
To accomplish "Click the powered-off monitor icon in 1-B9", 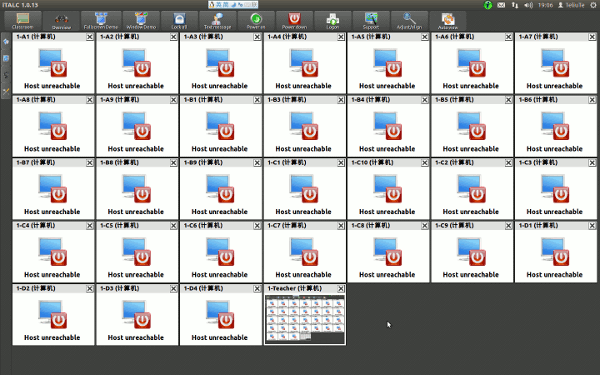I will pyautogui.click(x=220, y=189).
